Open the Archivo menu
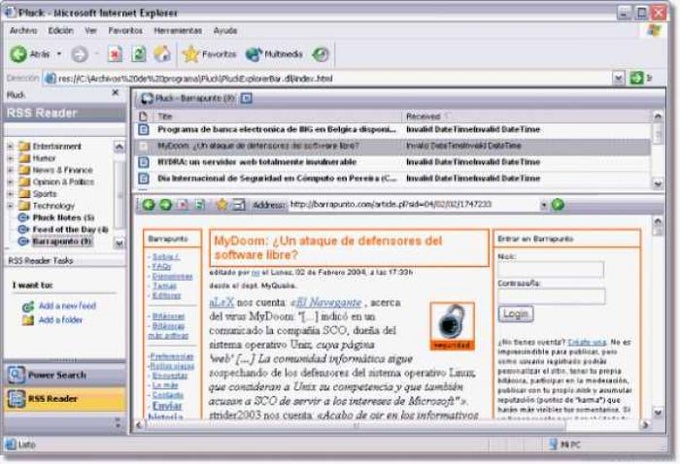 23,30
